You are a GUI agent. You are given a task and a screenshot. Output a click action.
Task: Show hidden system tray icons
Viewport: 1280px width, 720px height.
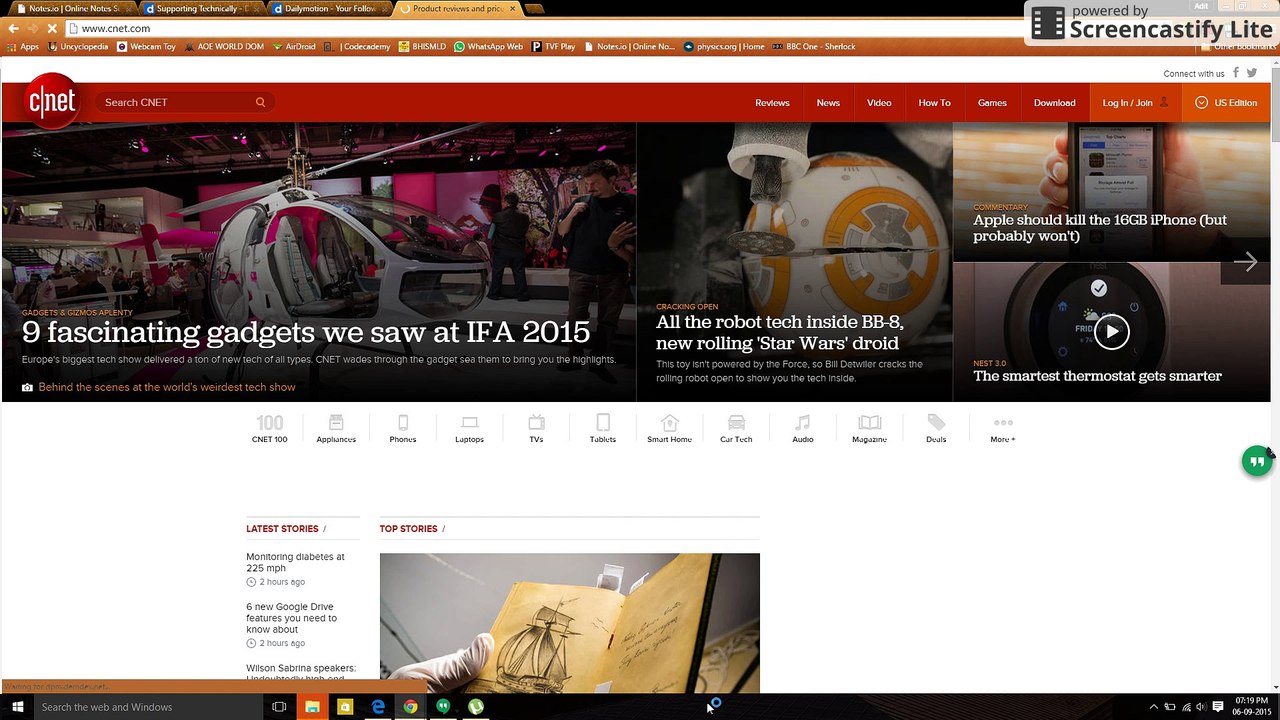[1153, 707]
